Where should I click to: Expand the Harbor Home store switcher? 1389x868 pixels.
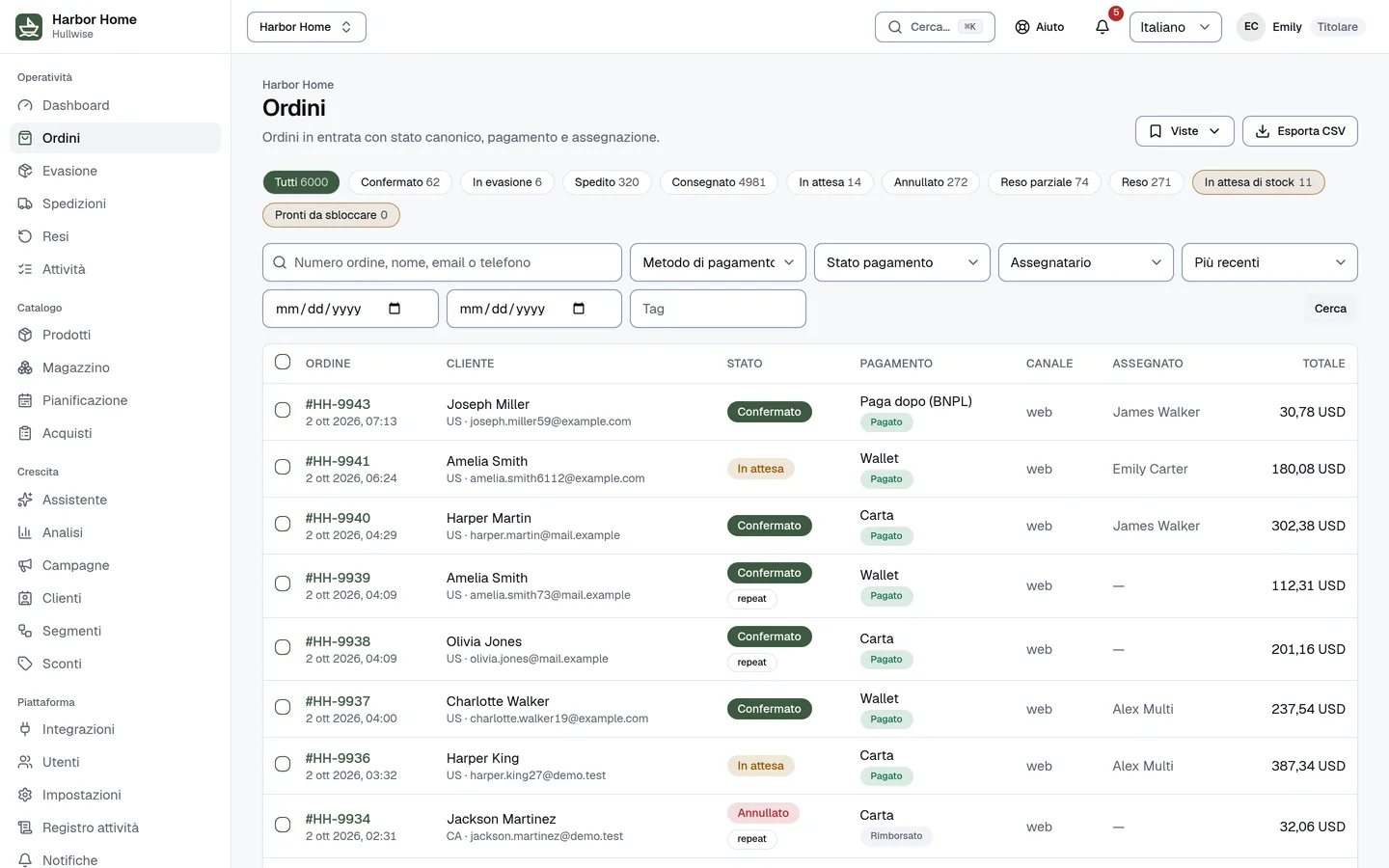click(x=306, y=27)
